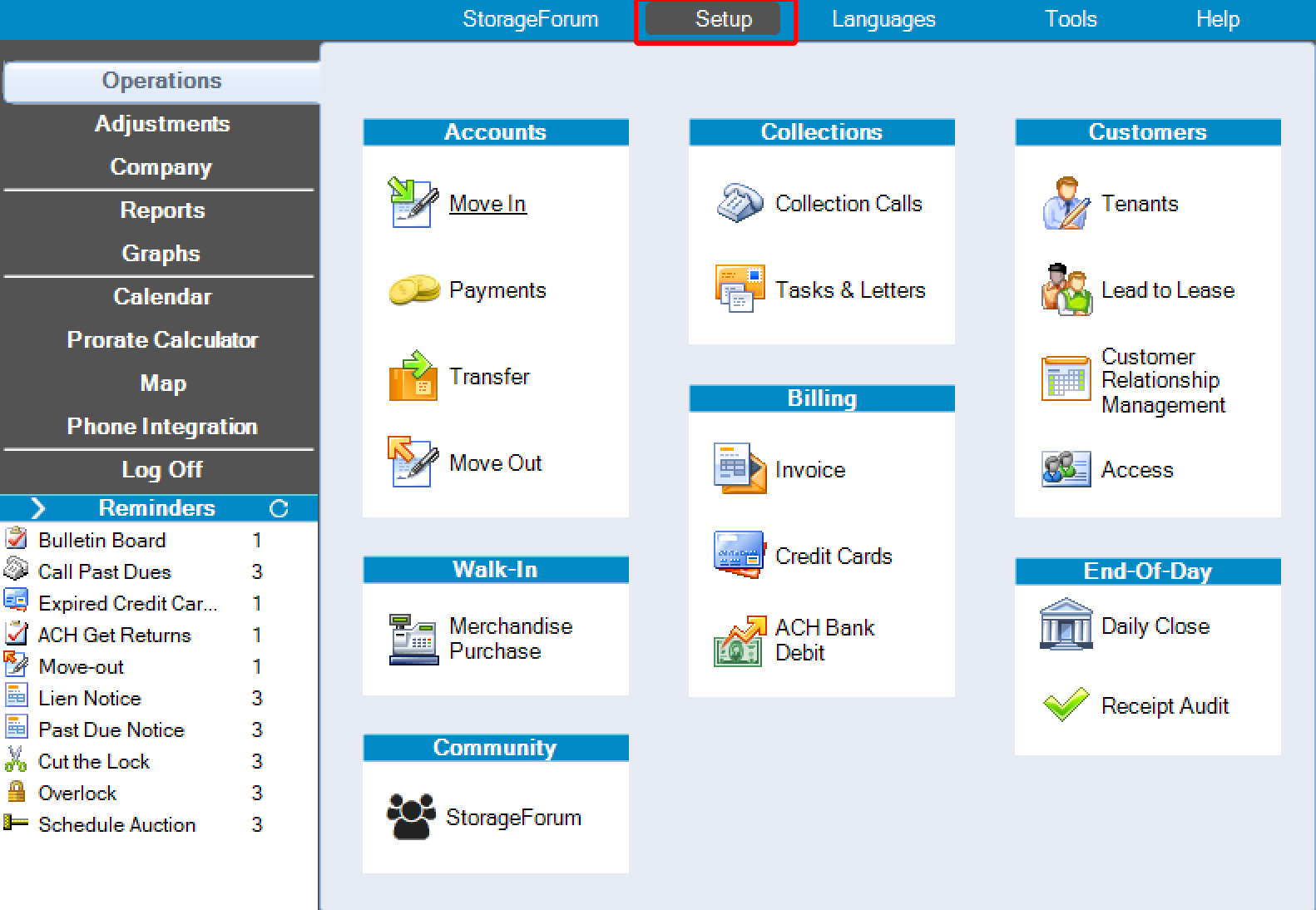Click the ACH Bank Debit icon

click(x=740, y=641)
